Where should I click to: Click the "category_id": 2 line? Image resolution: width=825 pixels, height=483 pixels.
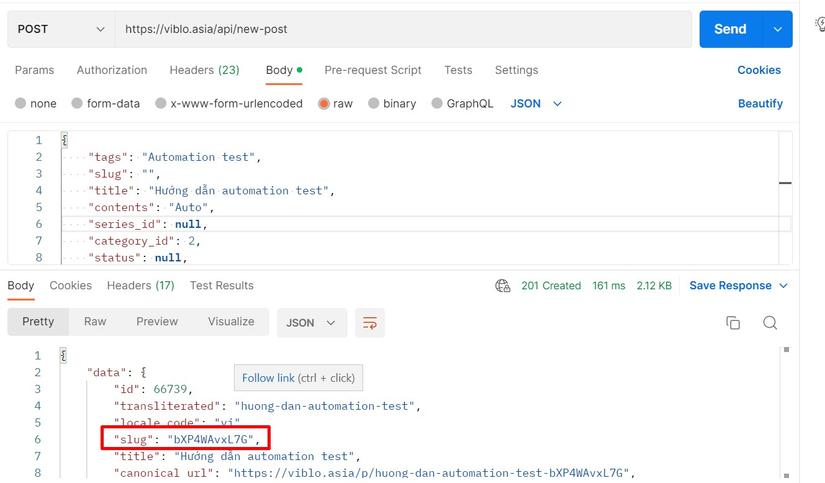[144, 241]
